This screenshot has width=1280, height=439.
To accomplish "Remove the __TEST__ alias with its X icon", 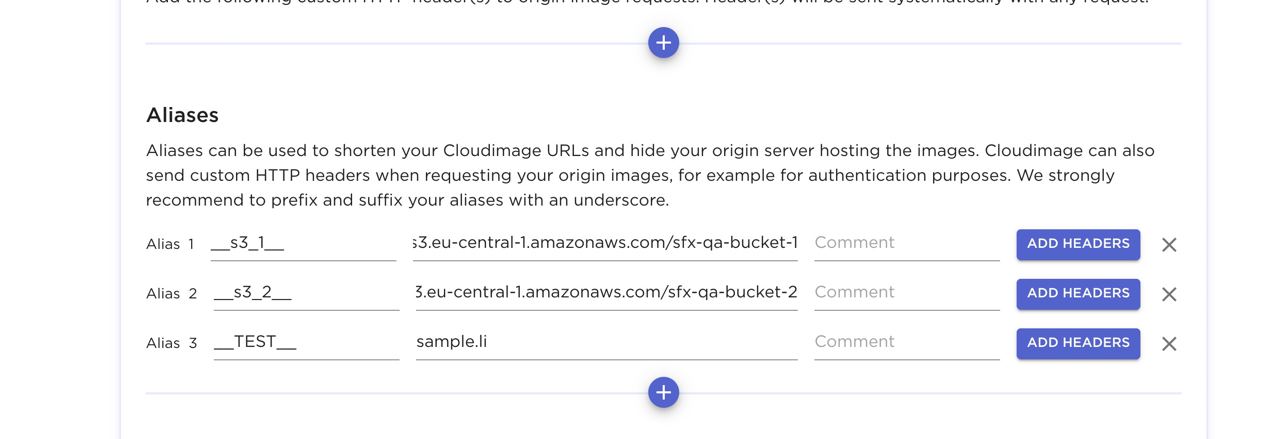I will click(1168, 344).
